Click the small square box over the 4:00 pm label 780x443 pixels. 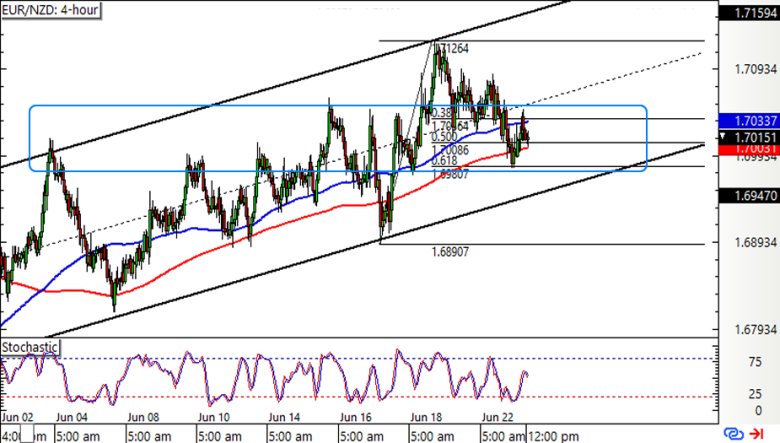27,433
